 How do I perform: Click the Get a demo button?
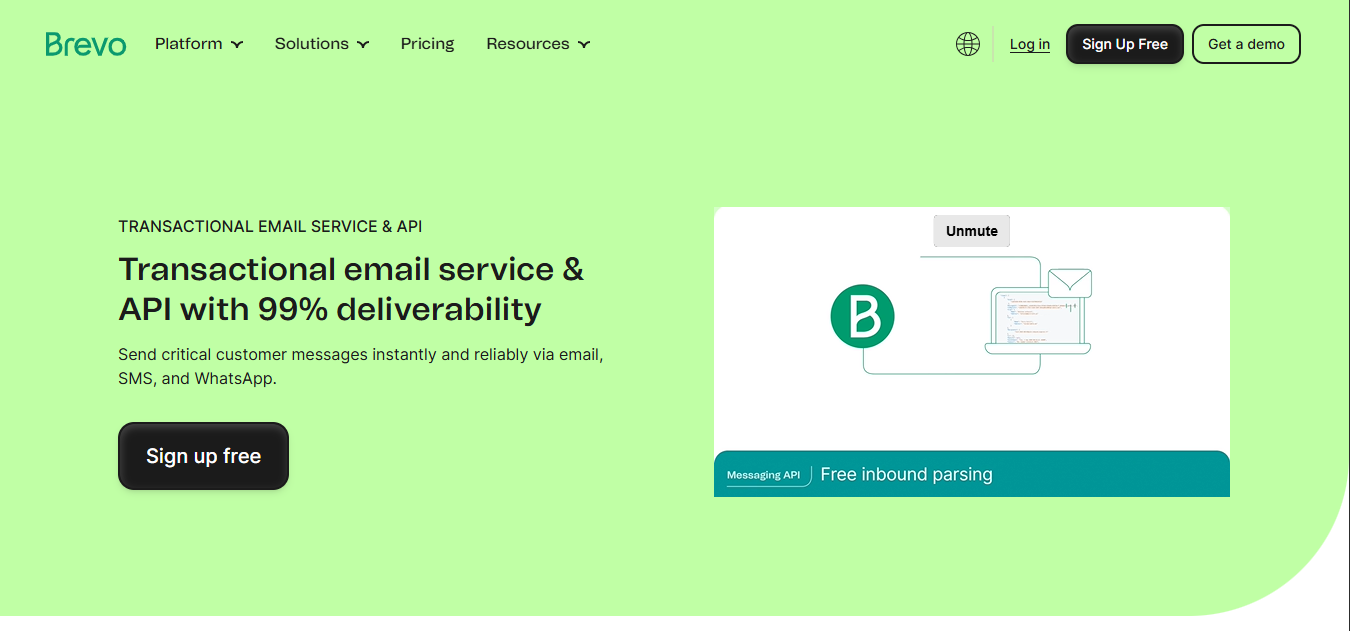click(1246, 44)
